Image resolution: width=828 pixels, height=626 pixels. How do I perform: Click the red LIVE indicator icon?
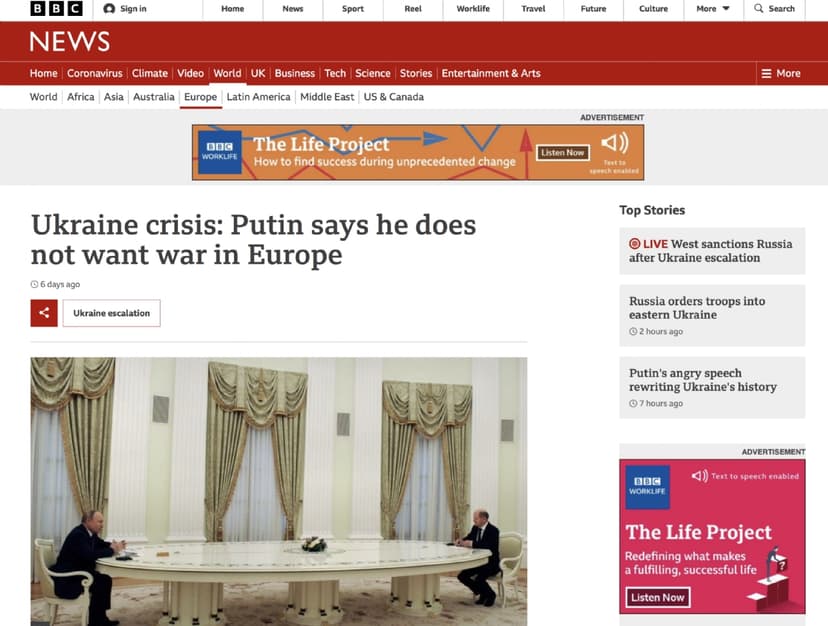click(634, 244)
